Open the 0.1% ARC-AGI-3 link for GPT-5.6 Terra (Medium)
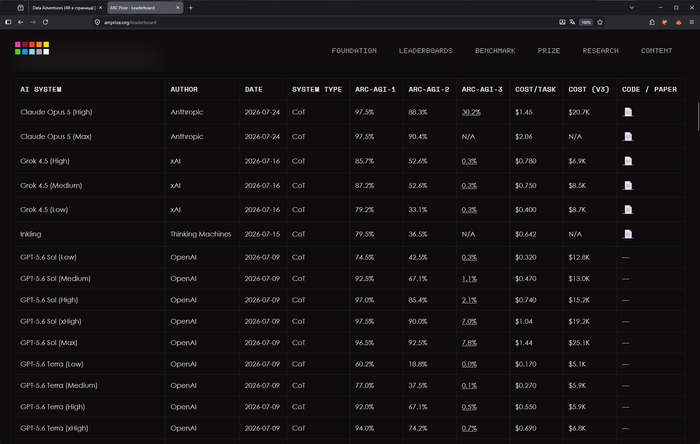The image size is (700, 444). 469,386
